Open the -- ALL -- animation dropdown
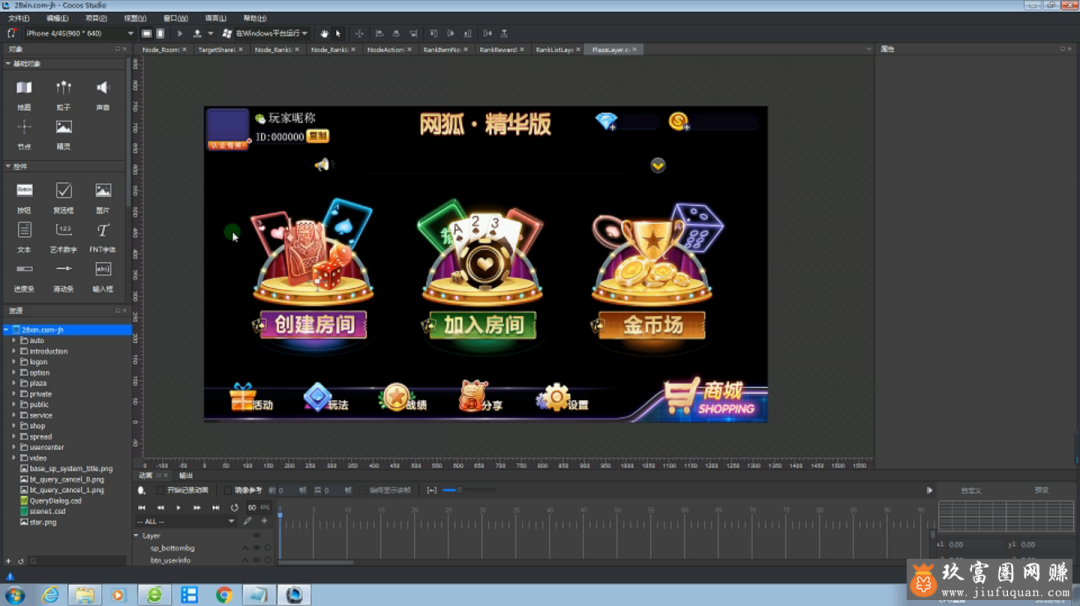The width and height of the screenshot is (1080, 606). pos(186,521)
